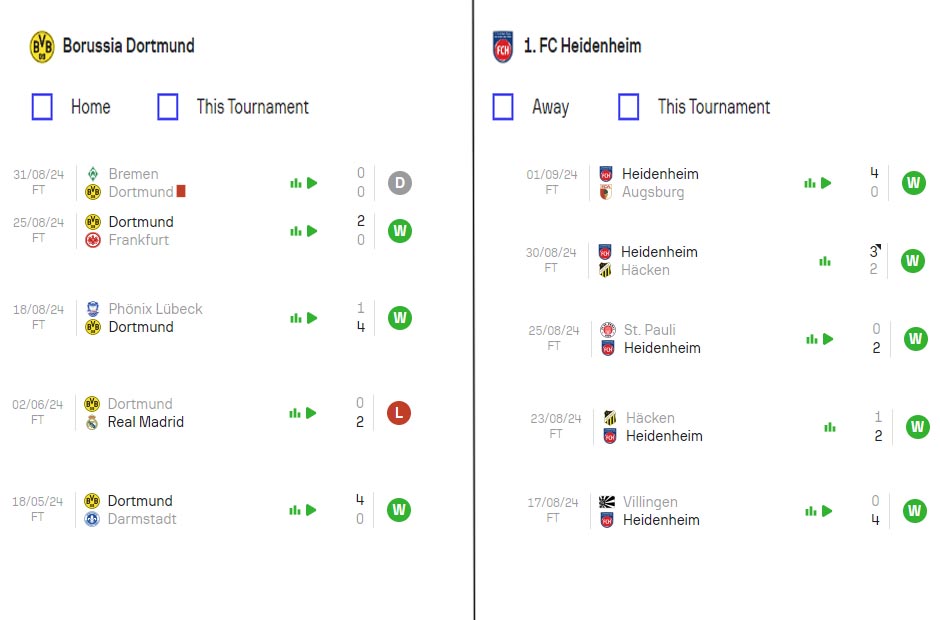The height and width of the screenshot is (620, 940).
Task: Check the Home filter checkbox
Action: (42, 107)
